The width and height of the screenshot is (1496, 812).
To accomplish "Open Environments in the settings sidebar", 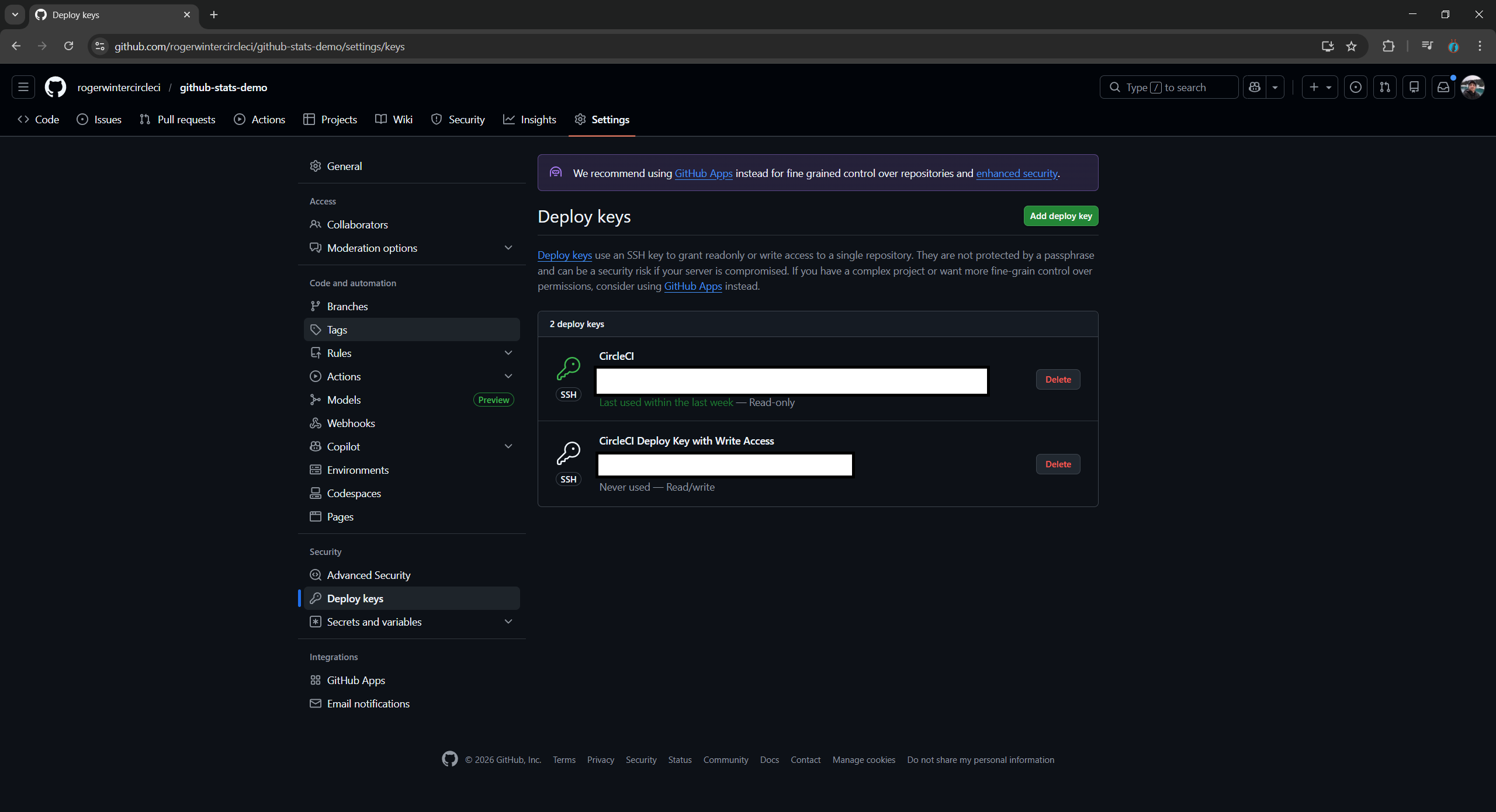I will point(412,470).
